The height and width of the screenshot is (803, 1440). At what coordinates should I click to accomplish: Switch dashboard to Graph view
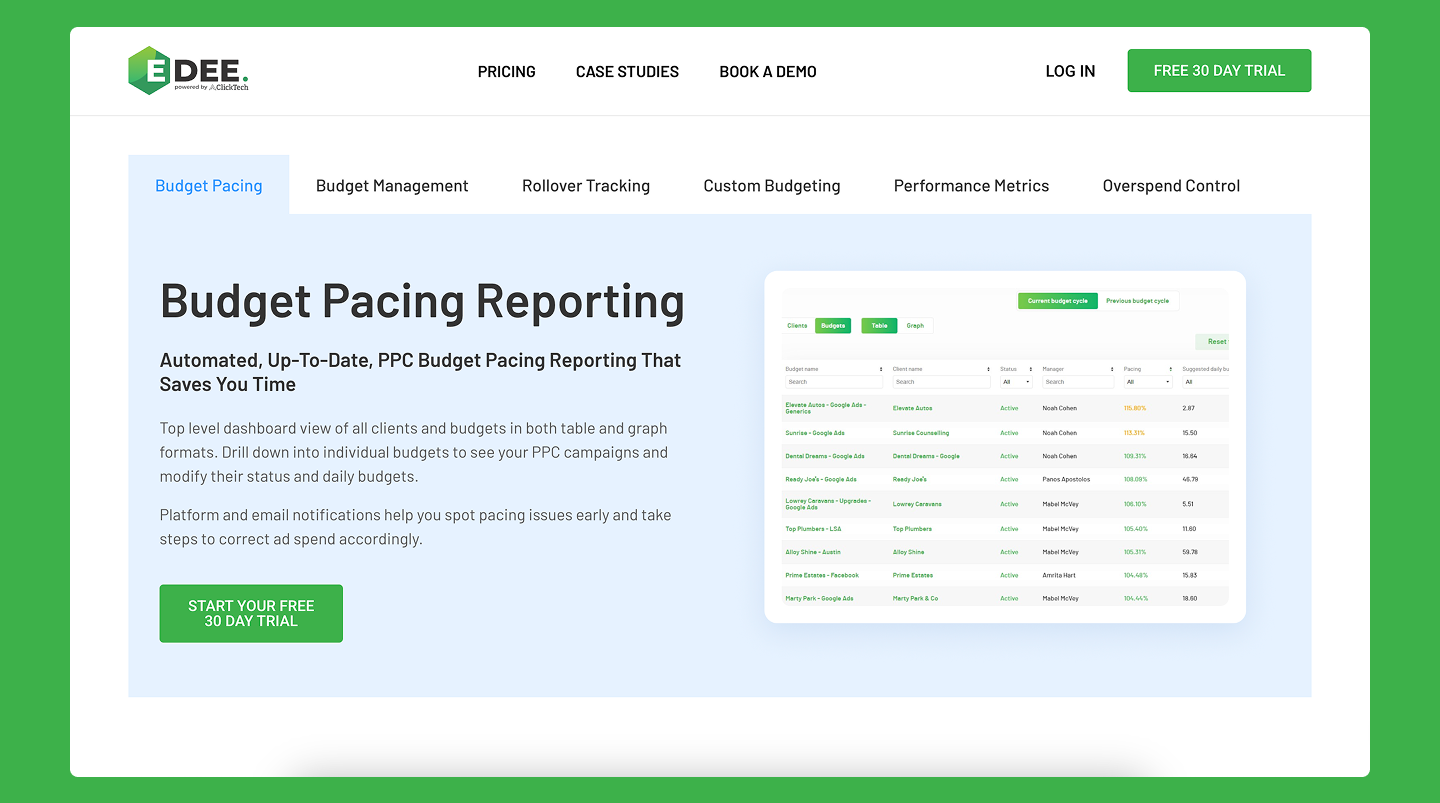[915, 325]
